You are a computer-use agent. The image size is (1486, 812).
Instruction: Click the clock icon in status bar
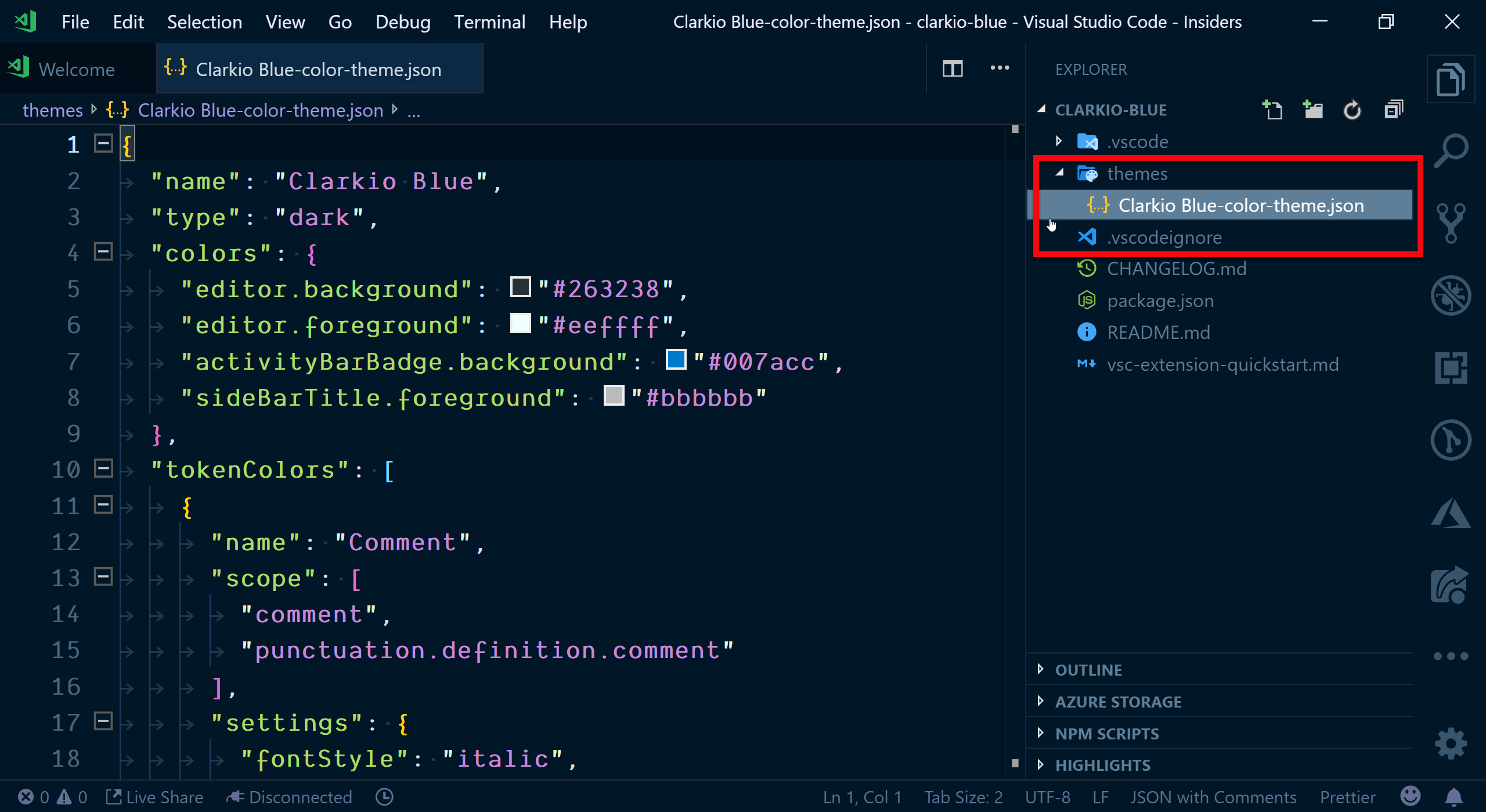[384, 797]
